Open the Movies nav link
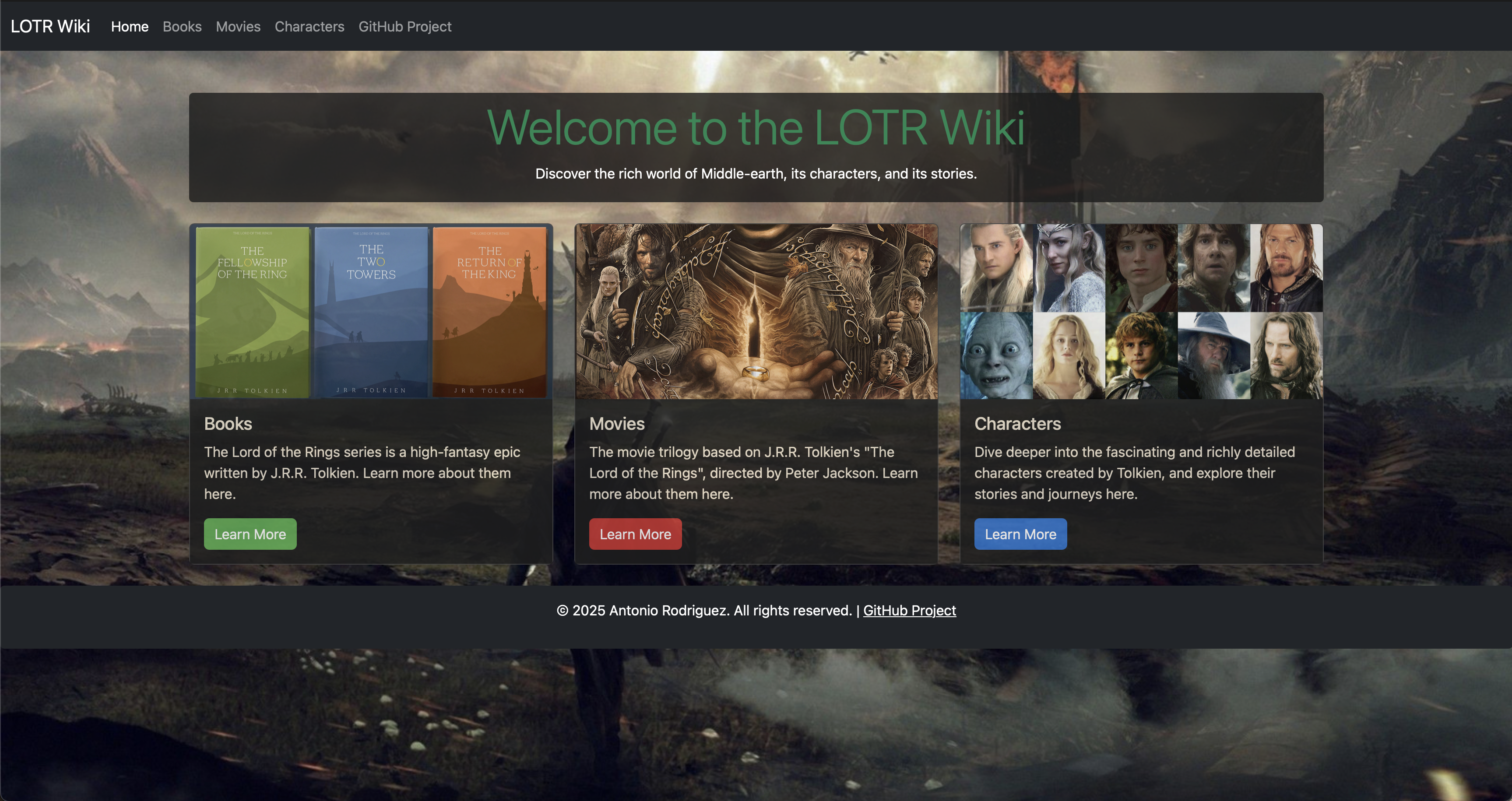Viewport: 1512px width, 801px height. coord(238,26)
